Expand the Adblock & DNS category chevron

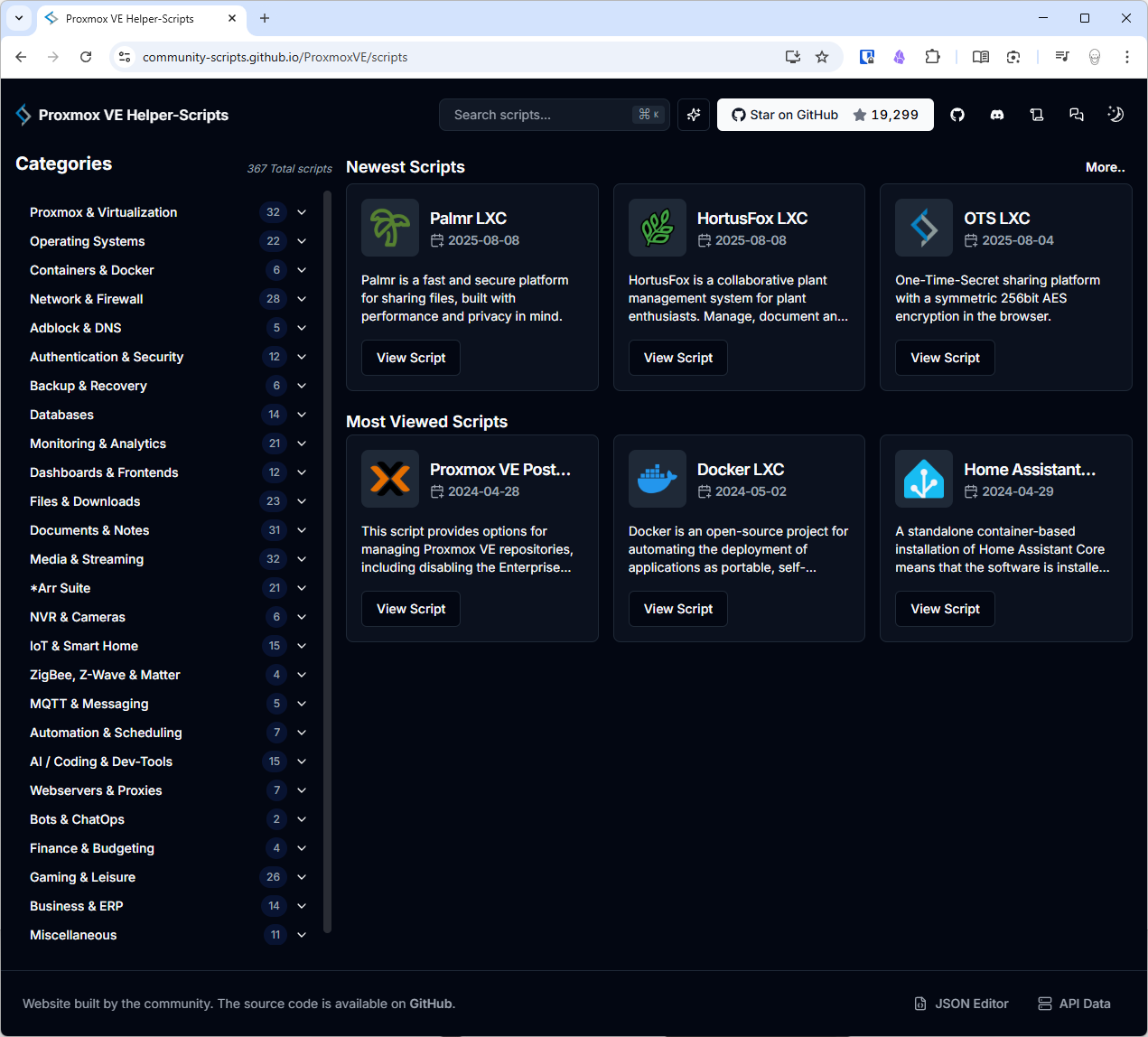pos(302,328)
